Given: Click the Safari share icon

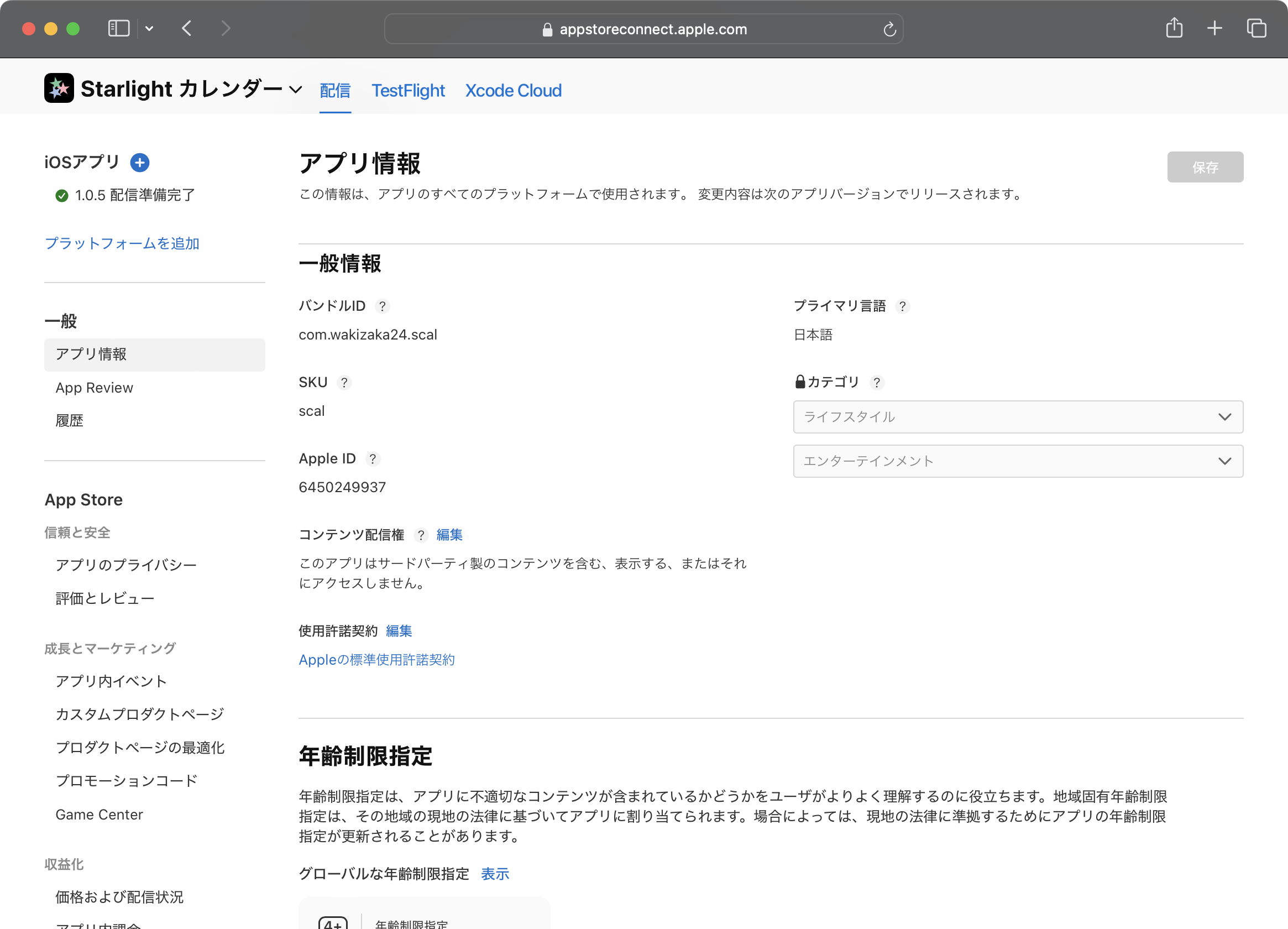Looking at the screenshot, I should coord(1174,28).
